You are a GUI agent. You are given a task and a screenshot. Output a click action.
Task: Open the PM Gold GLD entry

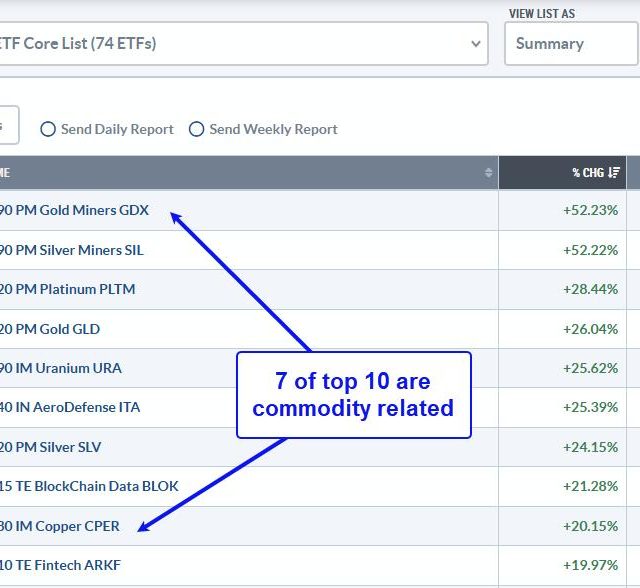(x=50, y=329)
